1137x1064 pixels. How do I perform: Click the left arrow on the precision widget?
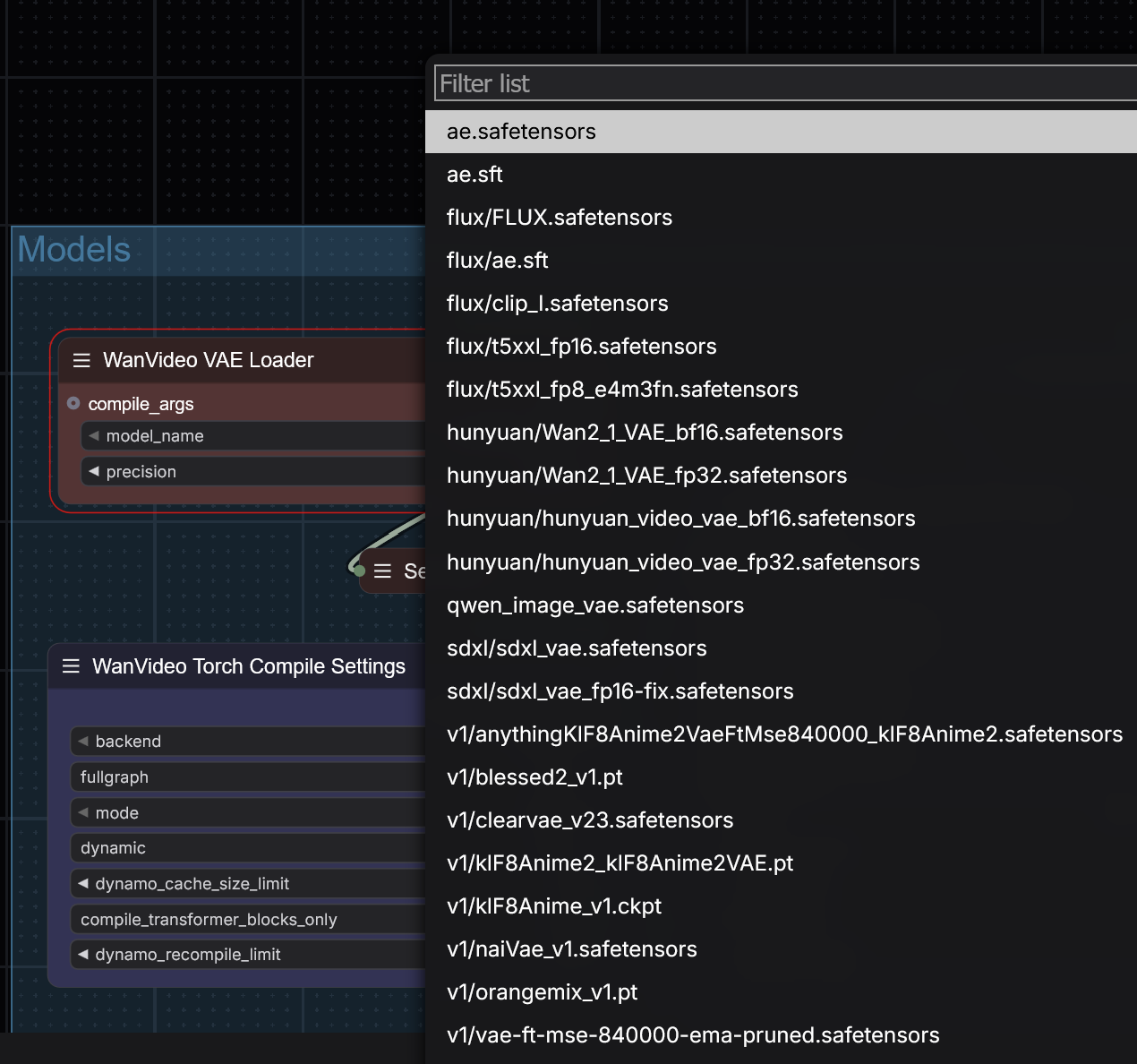[x=92, y=471]
